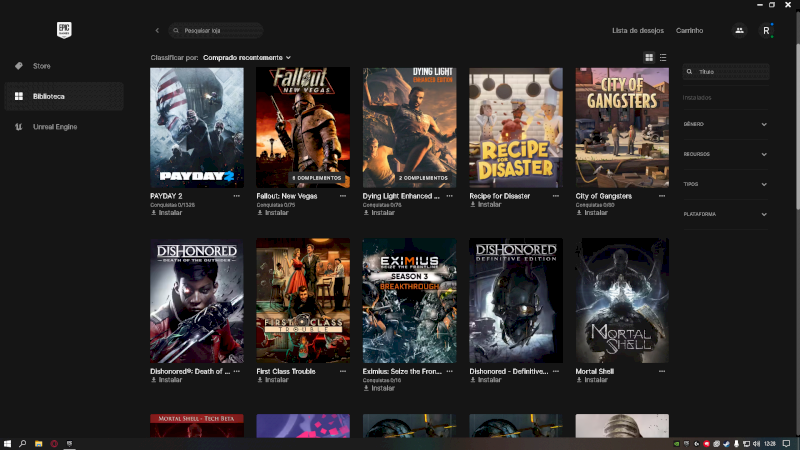Open File Explorer from taskbar
The width and height of the screenshot is (800, 450).
tap(38, 444)
